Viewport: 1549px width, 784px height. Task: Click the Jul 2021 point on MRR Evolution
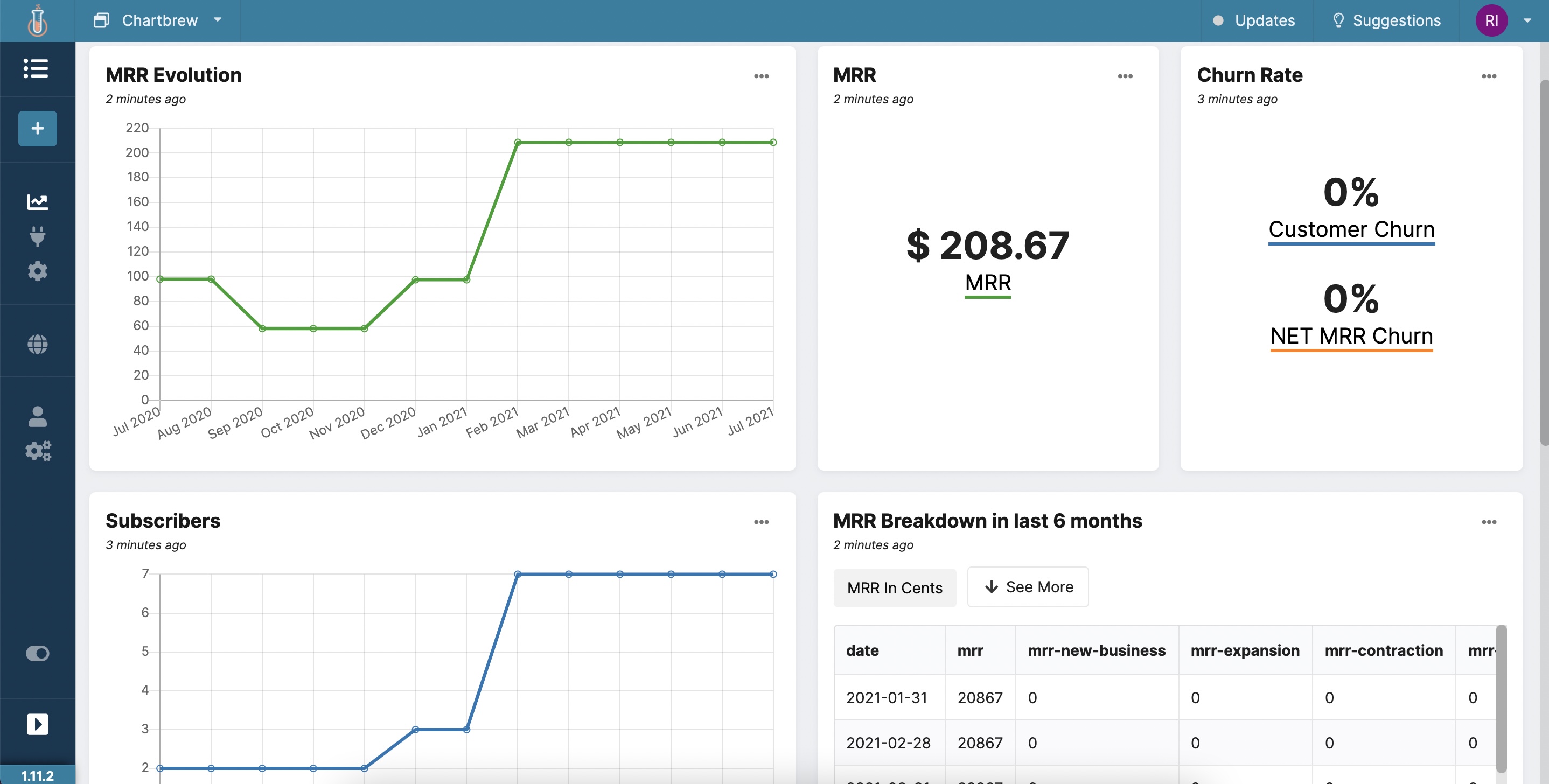pyautogui.click(x=773, y=143)
